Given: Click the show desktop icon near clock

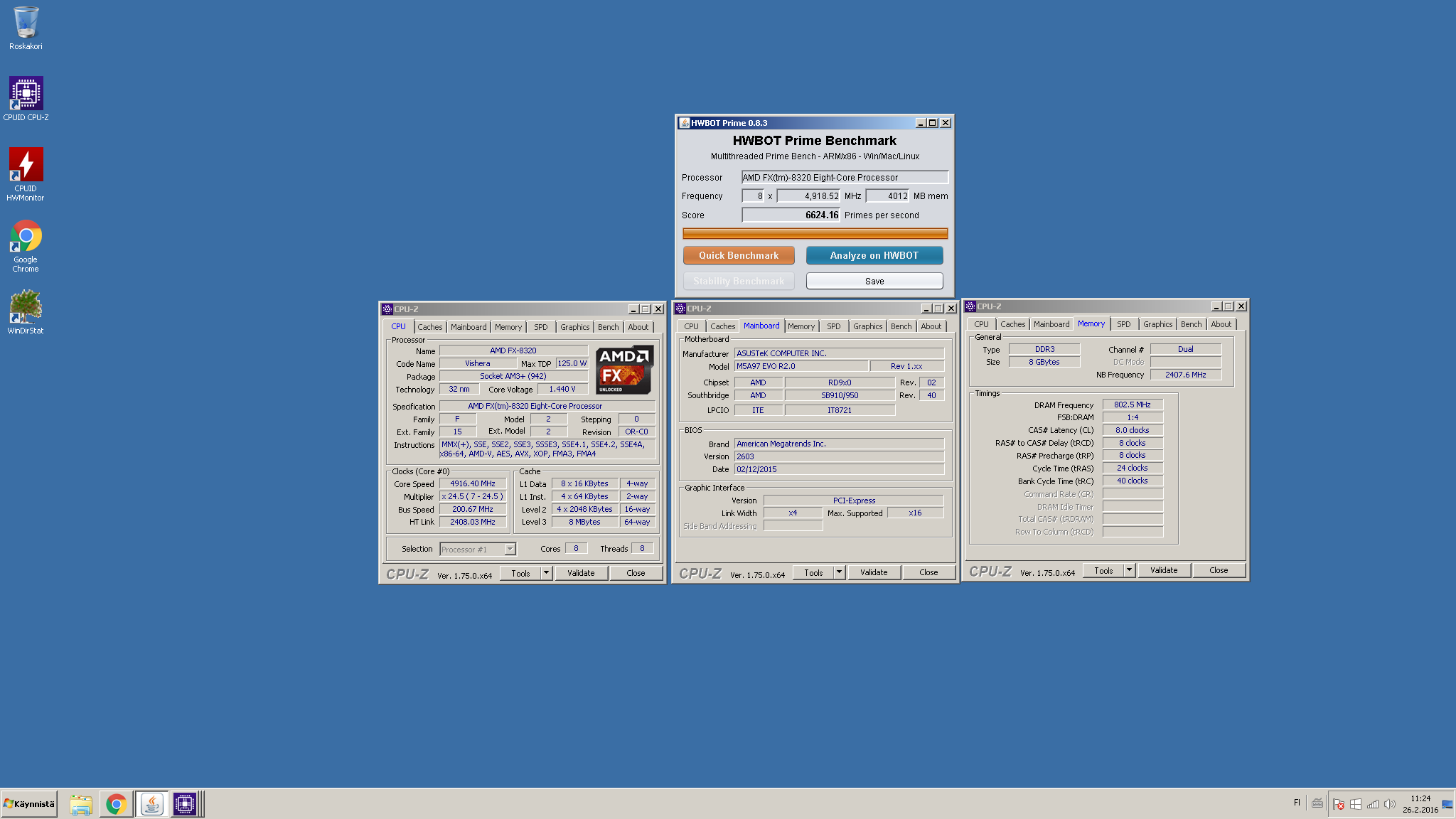Looking at the screenshot, I should click(x=1447, y=804).
